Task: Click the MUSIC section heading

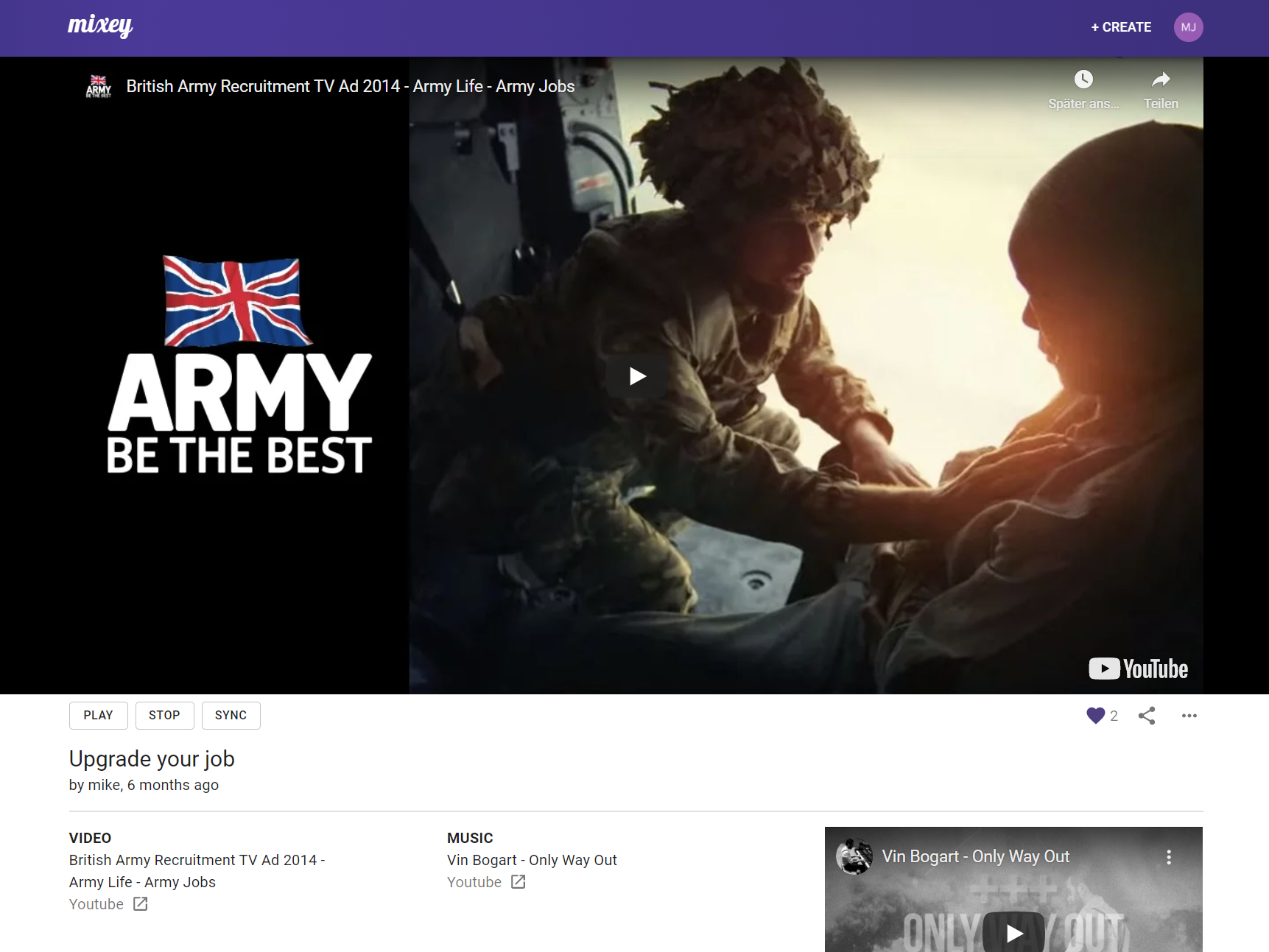Action: point(470,838)
